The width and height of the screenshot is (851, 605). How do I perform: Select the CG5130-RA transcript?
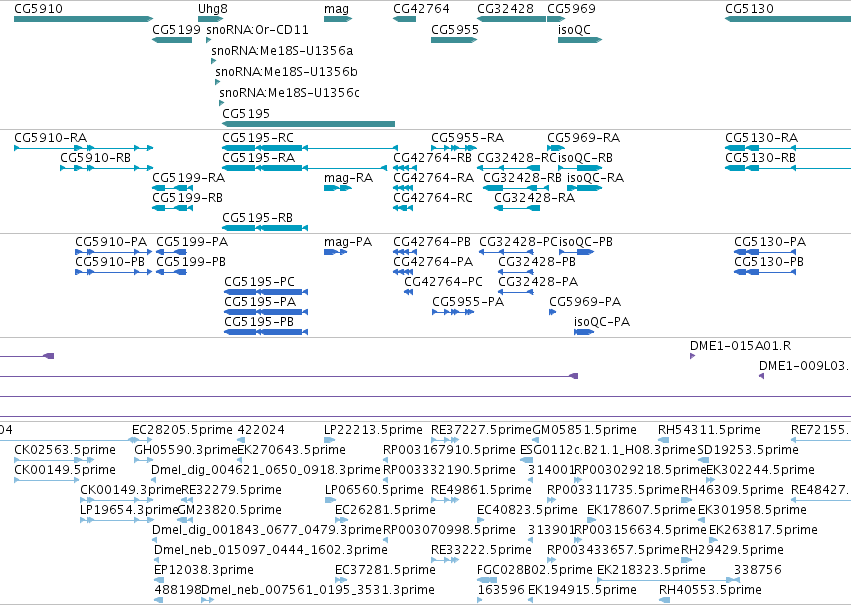coord(788,148)
